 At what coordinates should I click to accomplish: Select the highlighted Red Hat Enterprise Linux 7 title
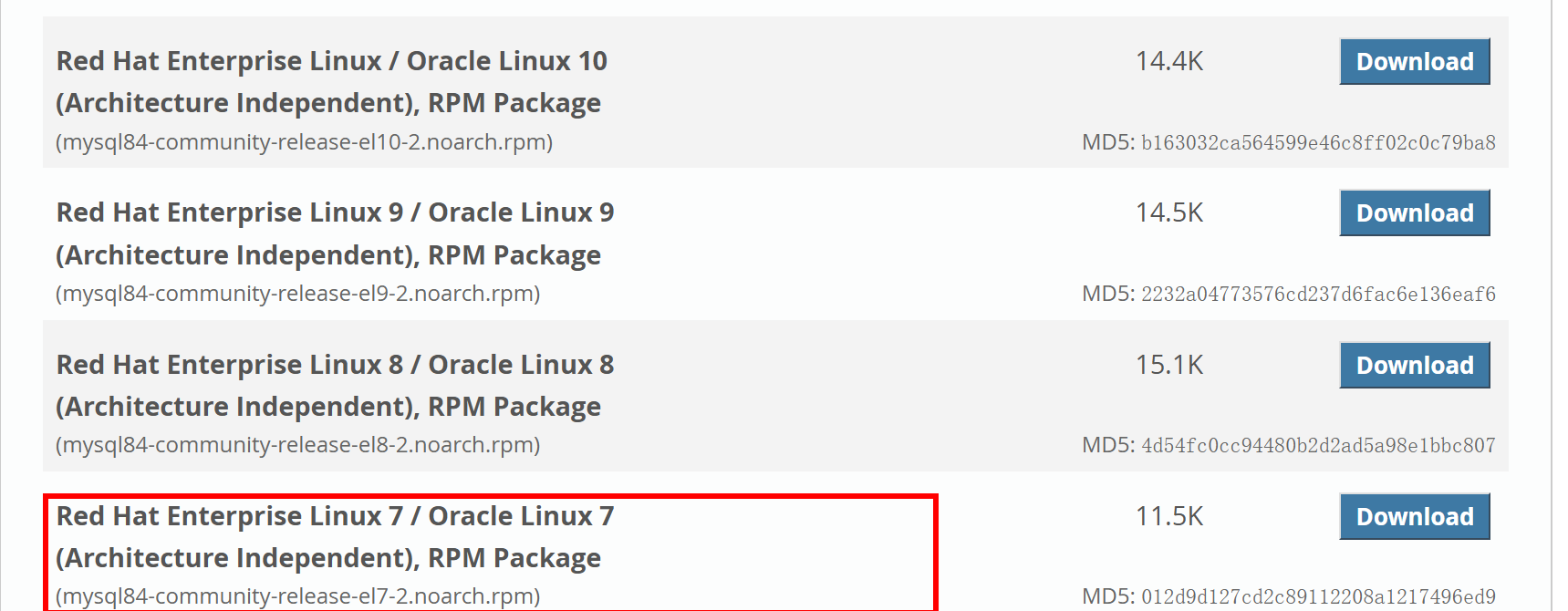pos(335,536)
